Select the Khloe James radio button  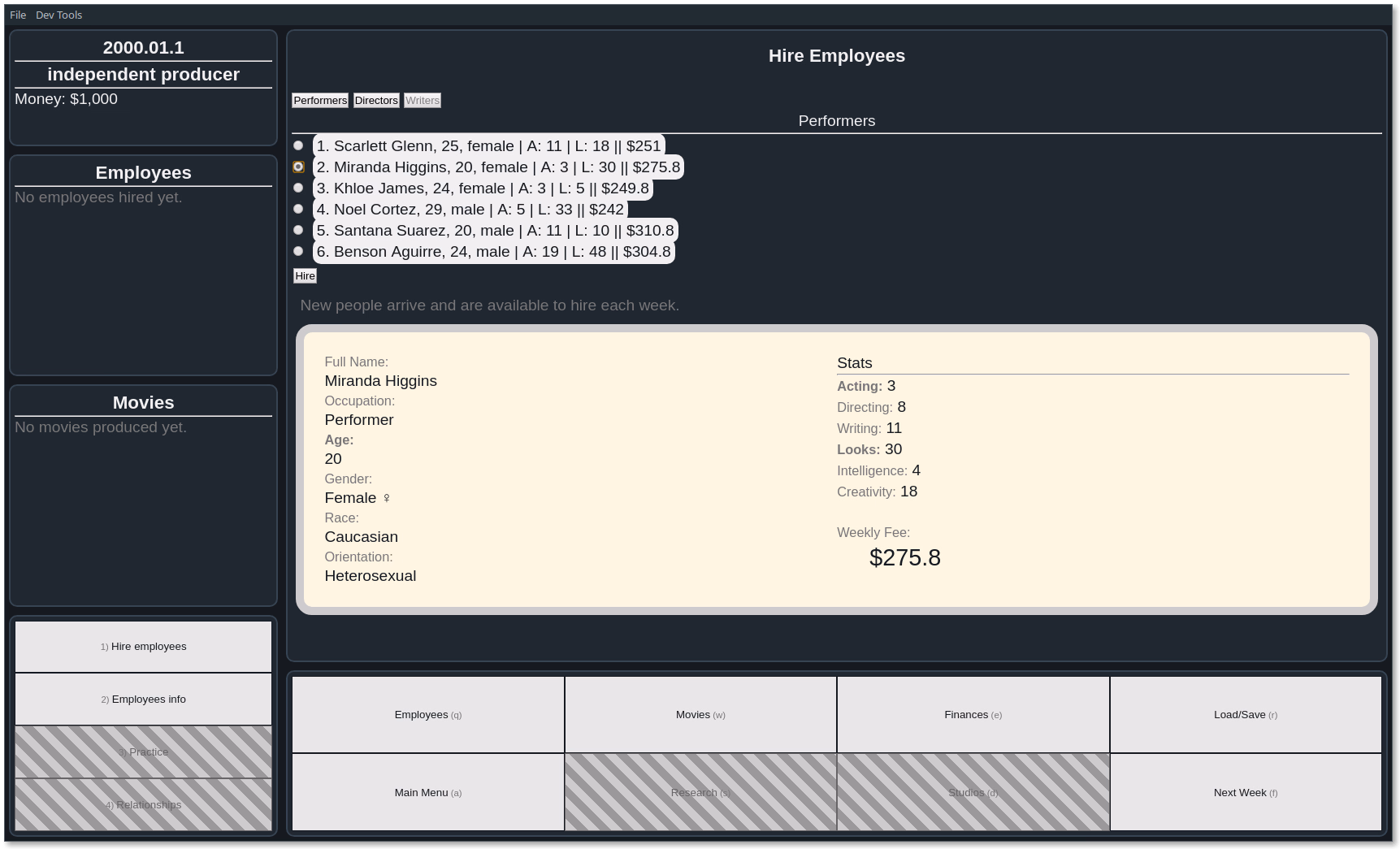pyautogui.click(x=298, y=188)
